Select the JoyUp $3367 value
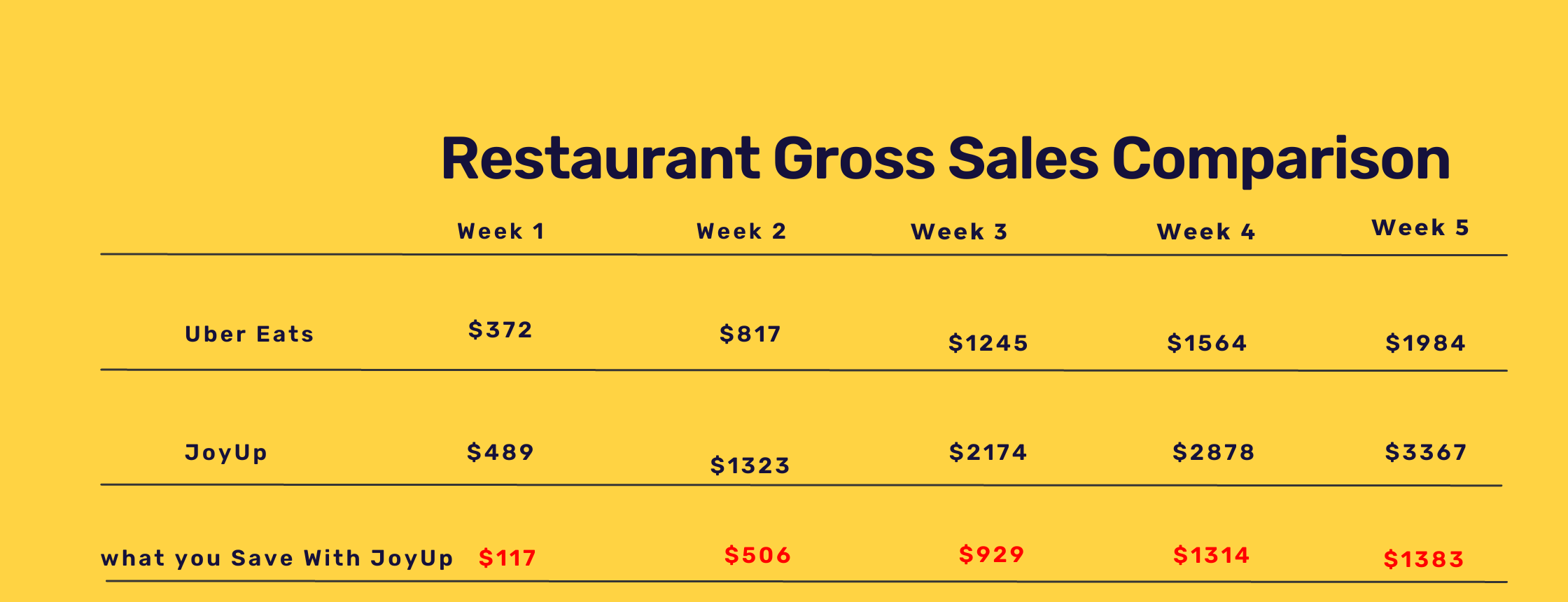Screen dimensions: 1568x602 pos(1426,452)
